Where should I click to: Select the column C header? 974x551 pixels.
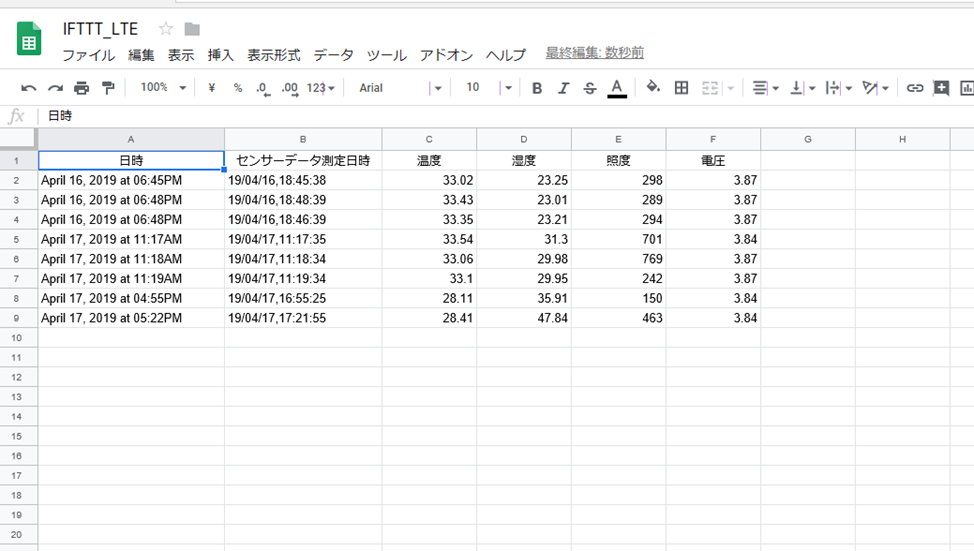pyautogui.click(x=429, y=139)
